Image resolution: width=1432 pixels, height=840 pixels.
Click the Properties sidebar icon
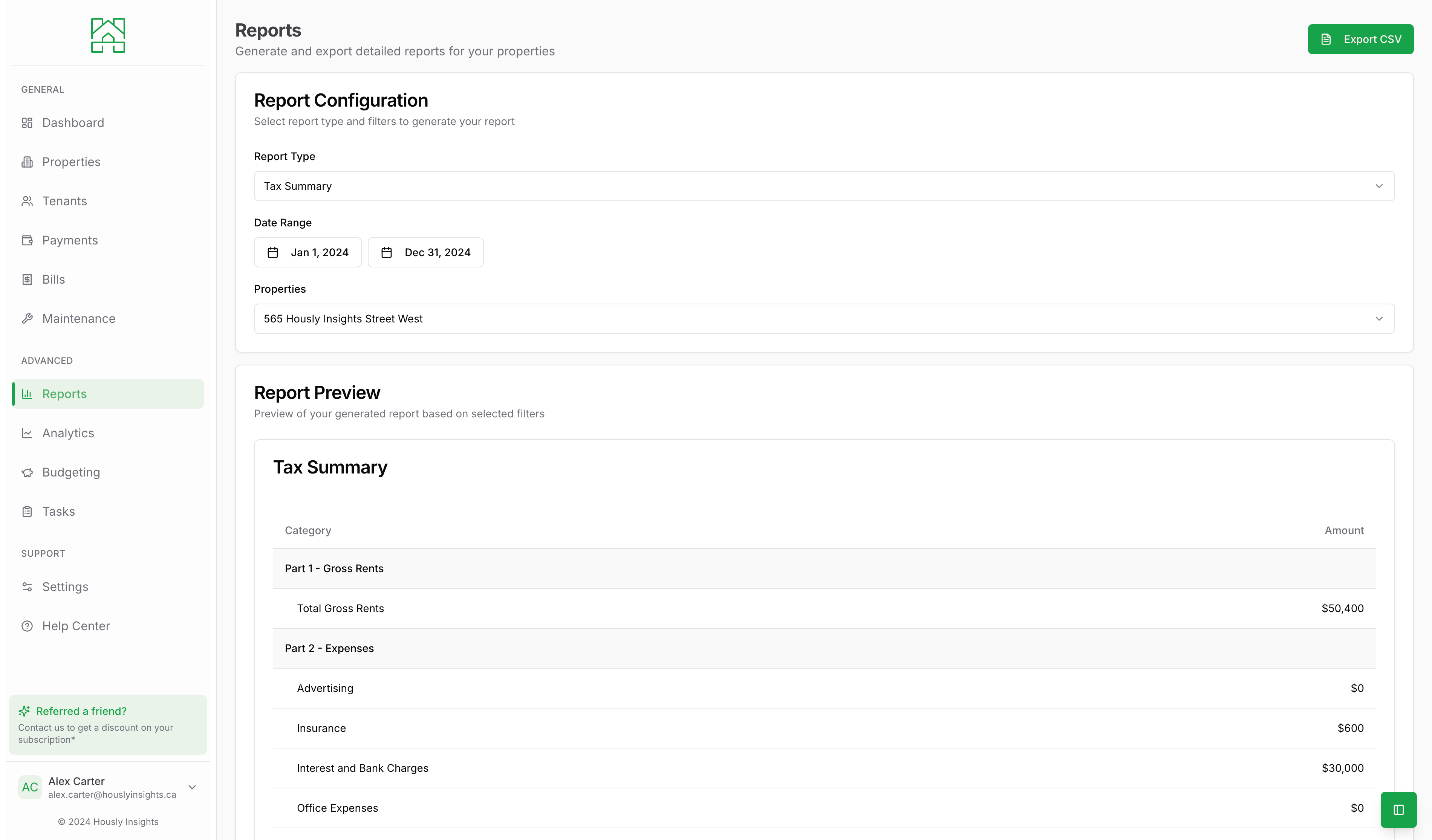[x=27, y=161]
